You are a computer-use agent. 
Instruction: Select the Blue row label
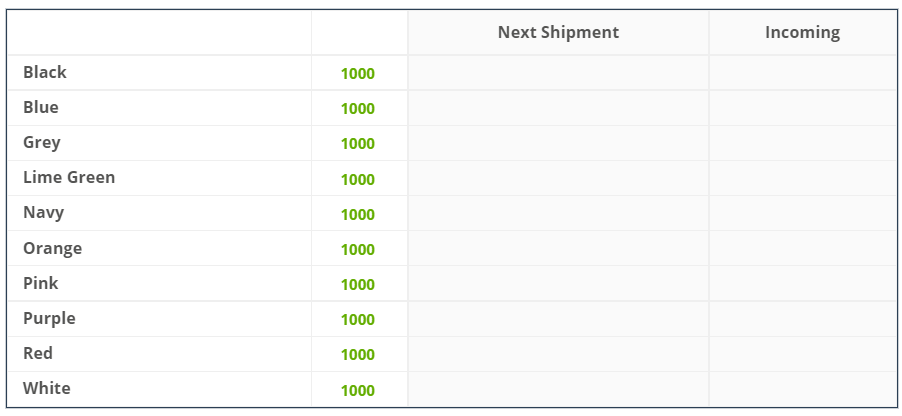click(x=41, y=107)
